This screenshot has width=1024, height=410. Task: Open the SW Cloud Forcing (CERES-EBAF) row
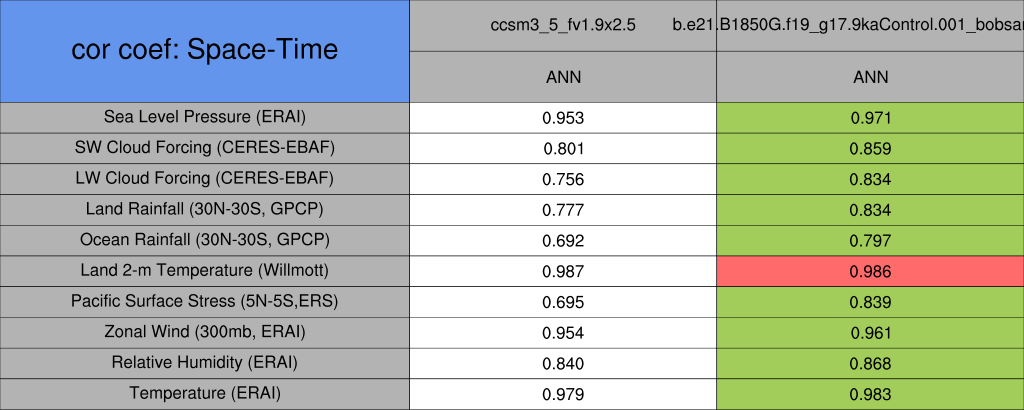tap(205, 148)
